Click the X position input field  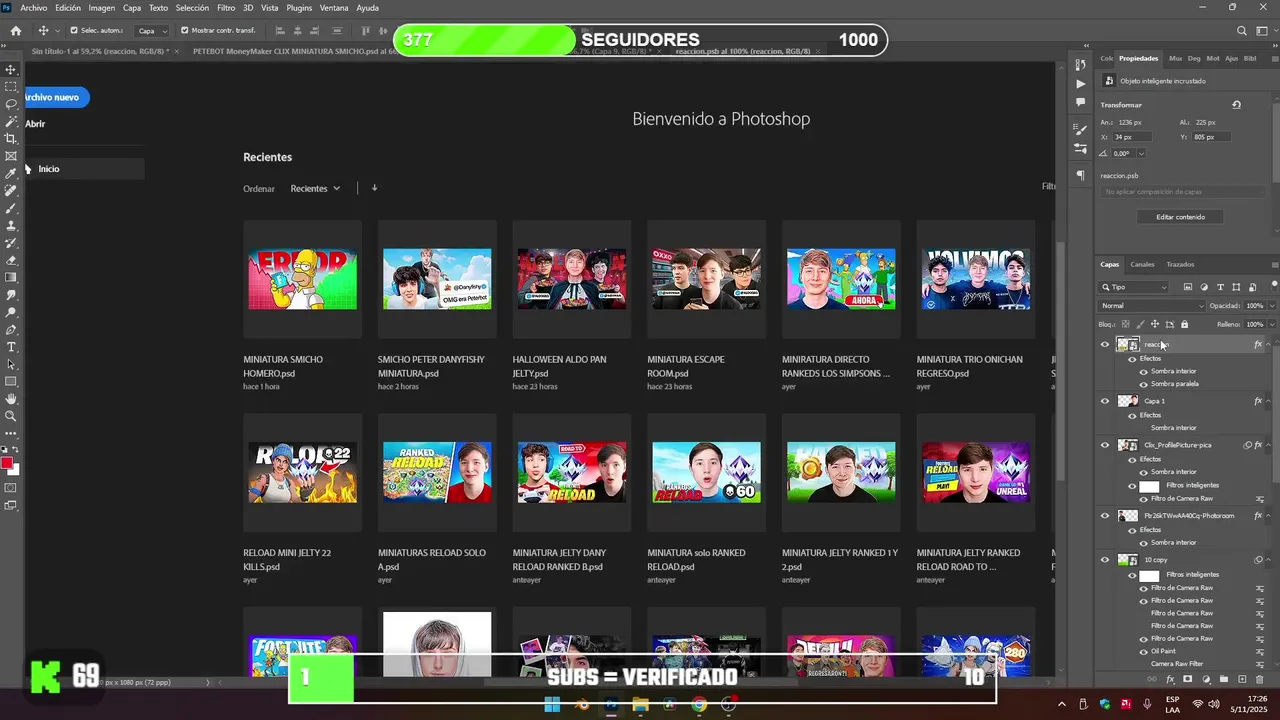1132,137
